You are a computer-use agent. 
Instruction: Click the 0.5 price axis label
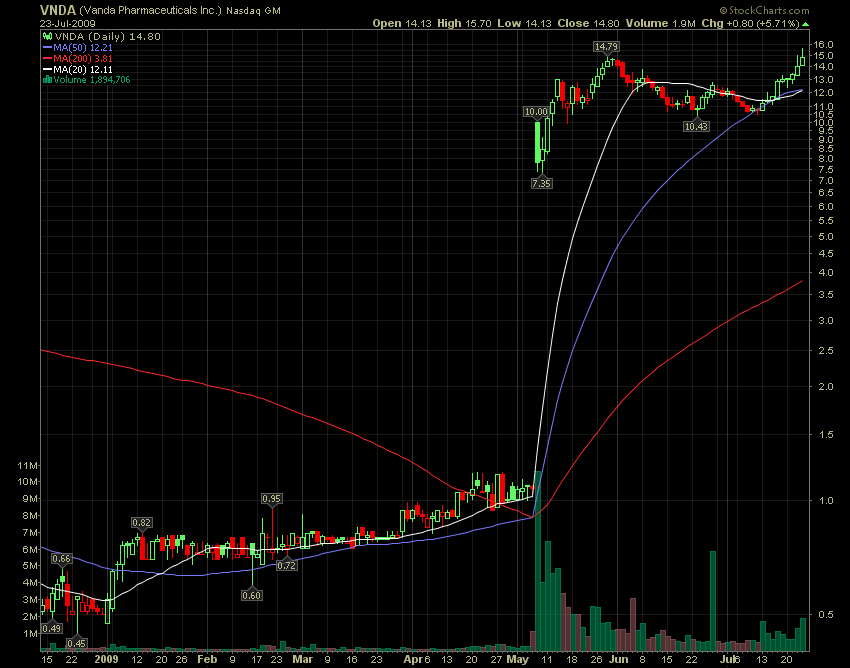(x=826, y=614)
